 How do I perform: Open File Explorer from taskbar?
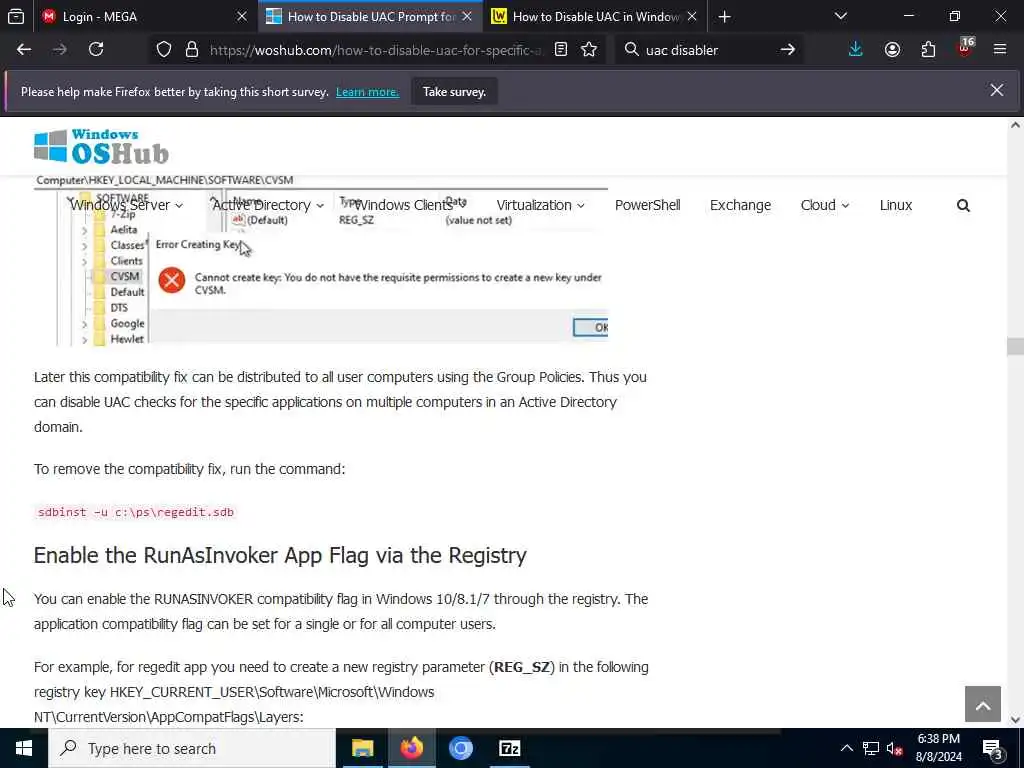[362, 748]
